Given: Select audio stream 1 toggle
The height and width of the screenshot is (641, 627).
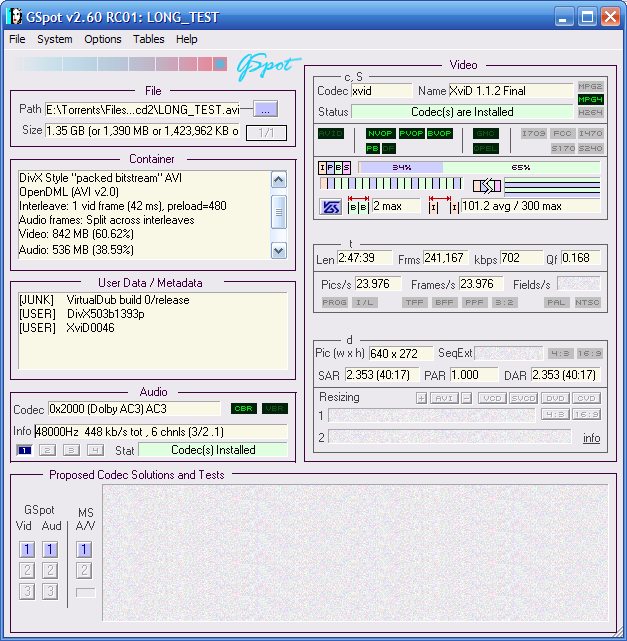Looking at the screenshot, I should [x=24, y=450].
